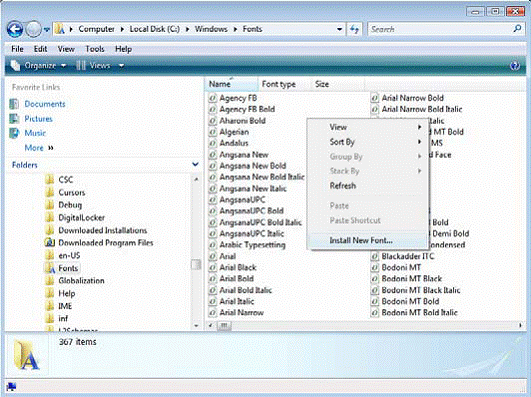Image resolution: width=531 pixels, height=397 pixels.
Task: Select the Globalization folder in tree
Action: tap(81, 281)
